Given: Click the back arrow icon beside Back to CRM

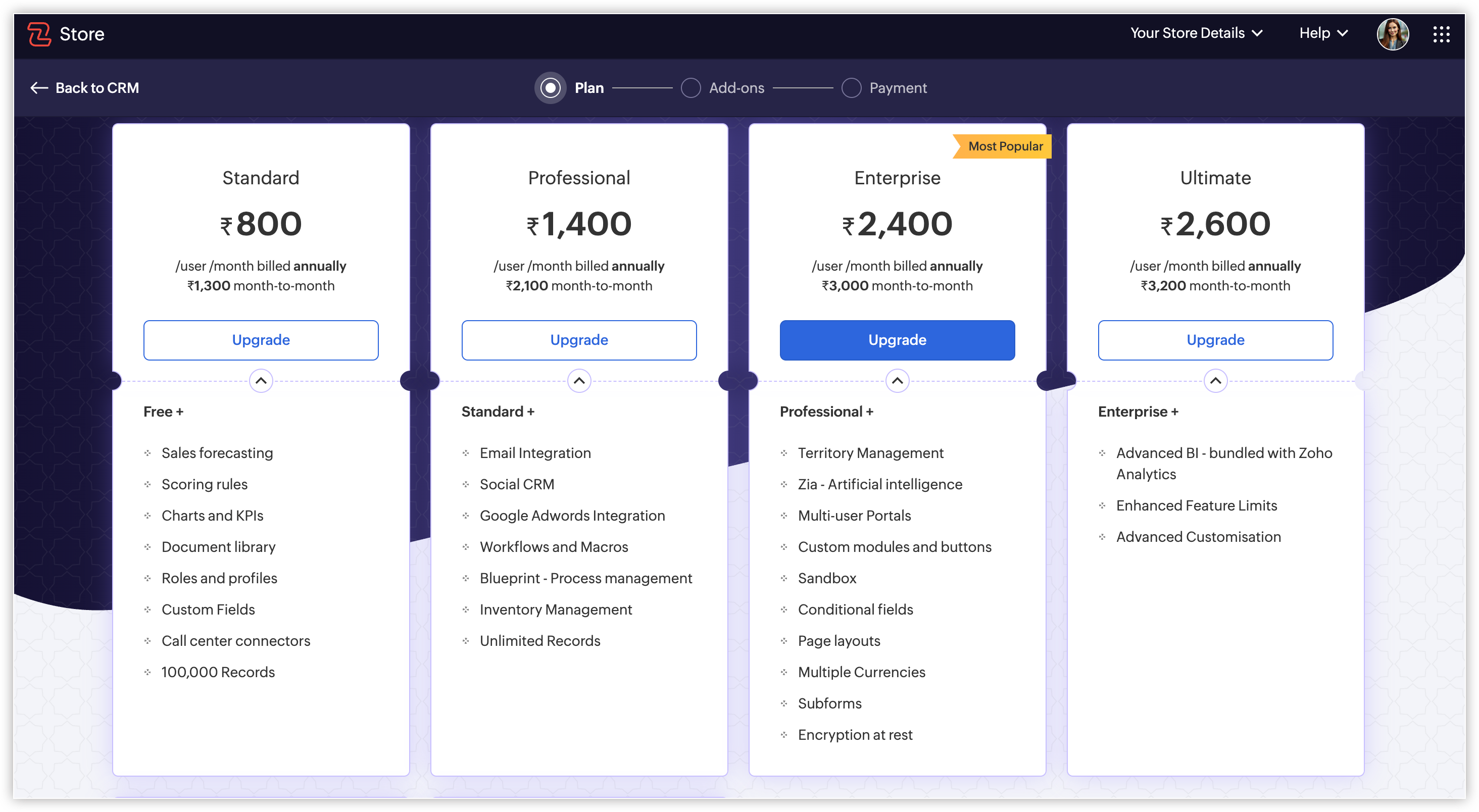Looking at the screenshot, I should pos(38,88).
